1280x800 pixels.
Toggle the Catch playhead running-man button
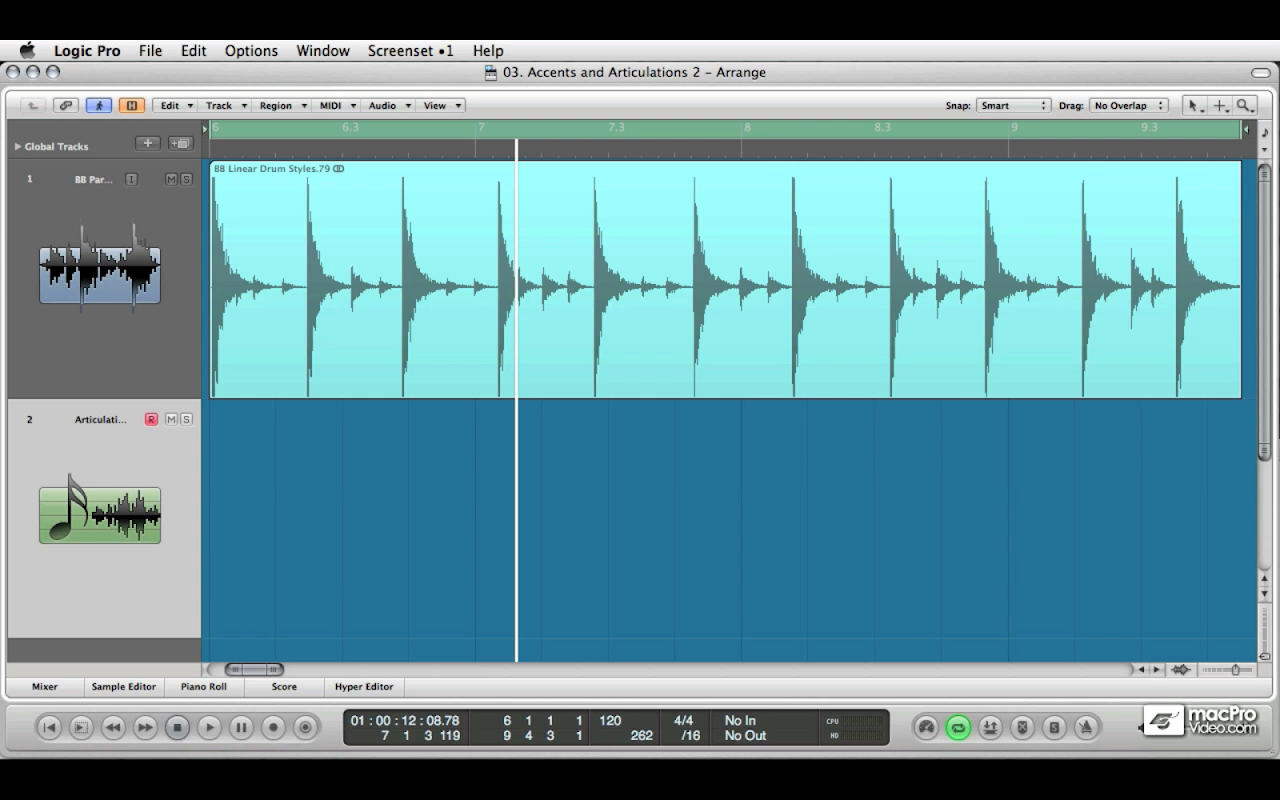click(x=98, y=105)
